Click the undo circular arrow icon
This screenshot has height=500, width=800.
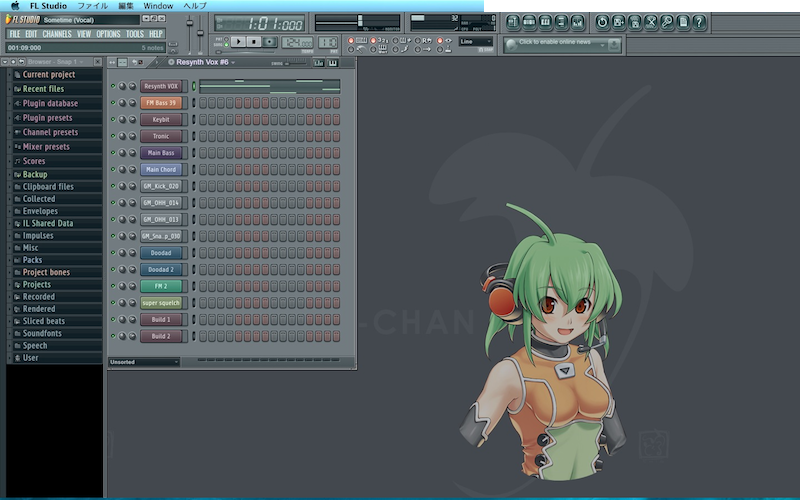[602, 22]
